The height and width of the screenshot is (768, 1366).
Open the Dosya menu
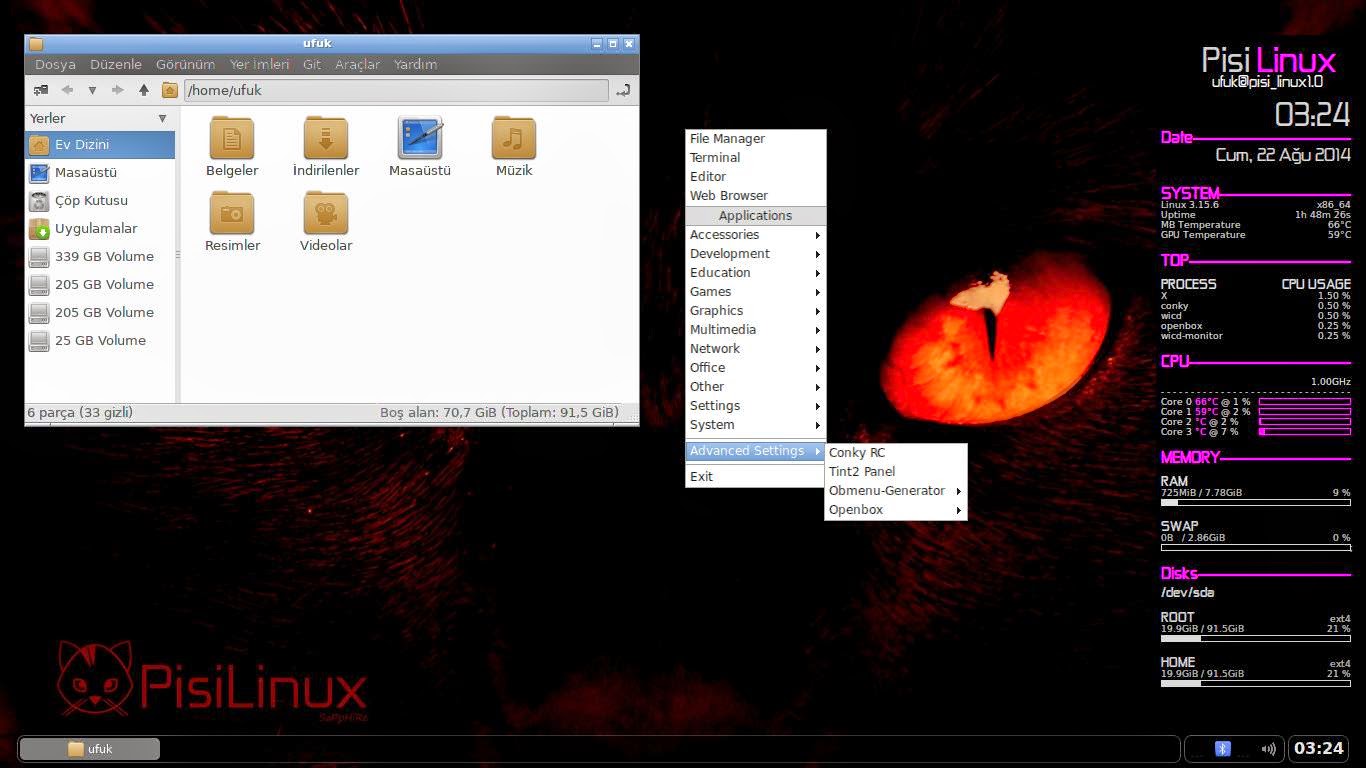(54, 64)
